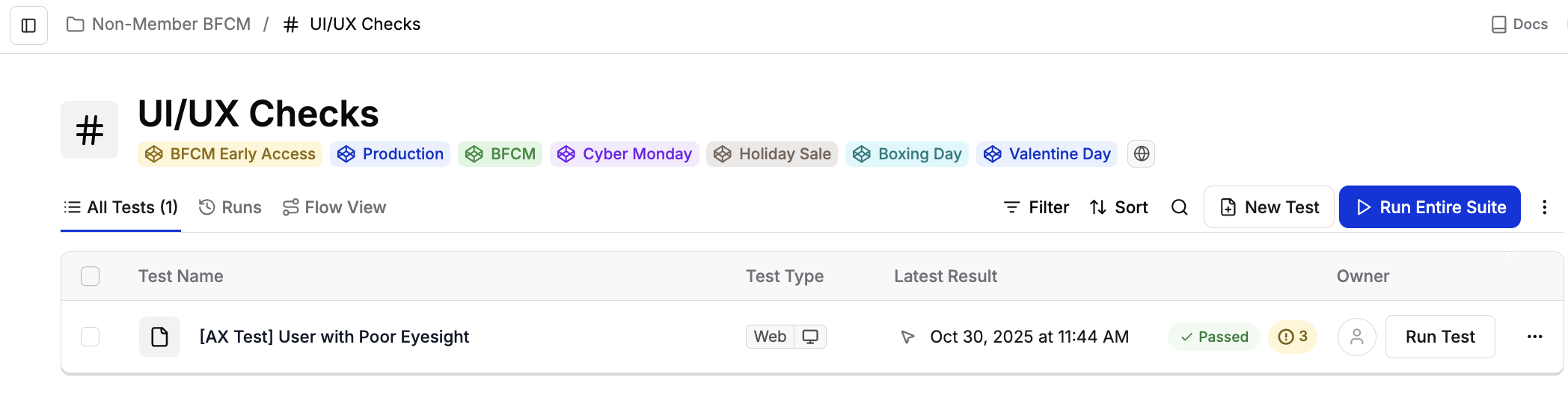This screenshot has height=398, width=1568.
Task: Click the owner avatar icon
Action: click(x=1356, y=337)
